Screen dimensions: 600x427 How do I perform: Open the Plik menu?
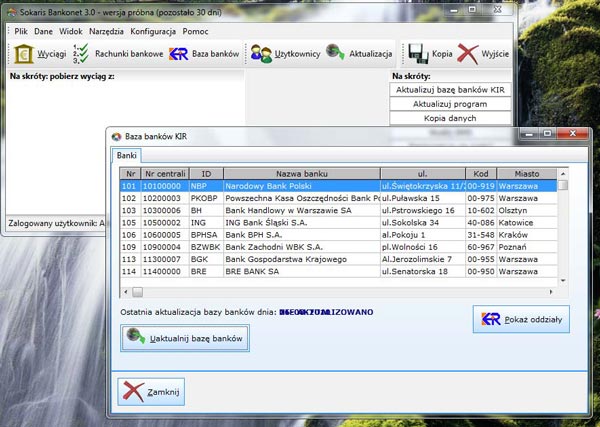point(21,31)
